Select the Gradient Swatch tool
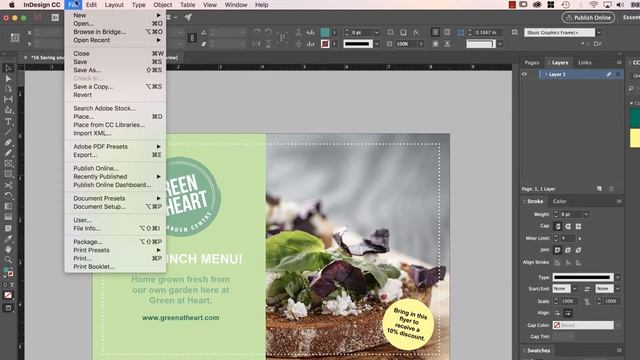640x360 pixels. (x=8, y=207)
